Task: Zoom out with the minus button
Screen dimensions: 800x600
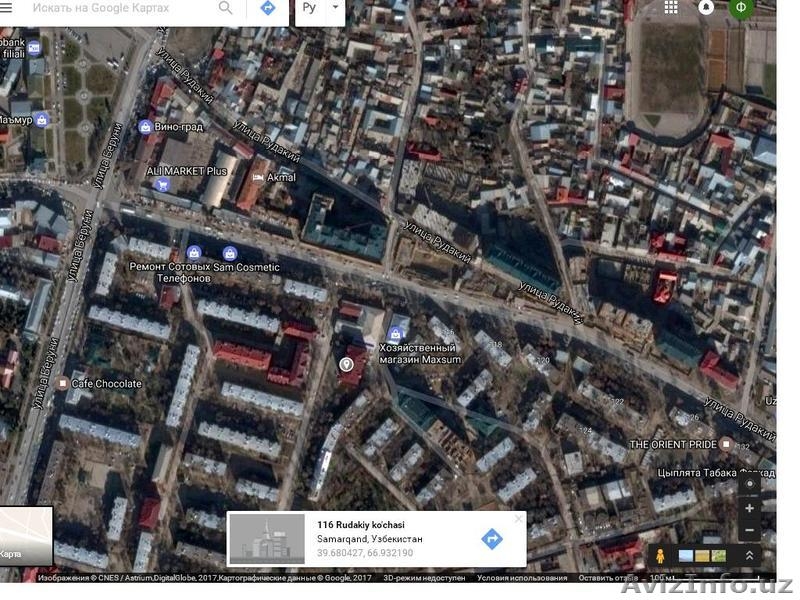Action: (750, 531)
